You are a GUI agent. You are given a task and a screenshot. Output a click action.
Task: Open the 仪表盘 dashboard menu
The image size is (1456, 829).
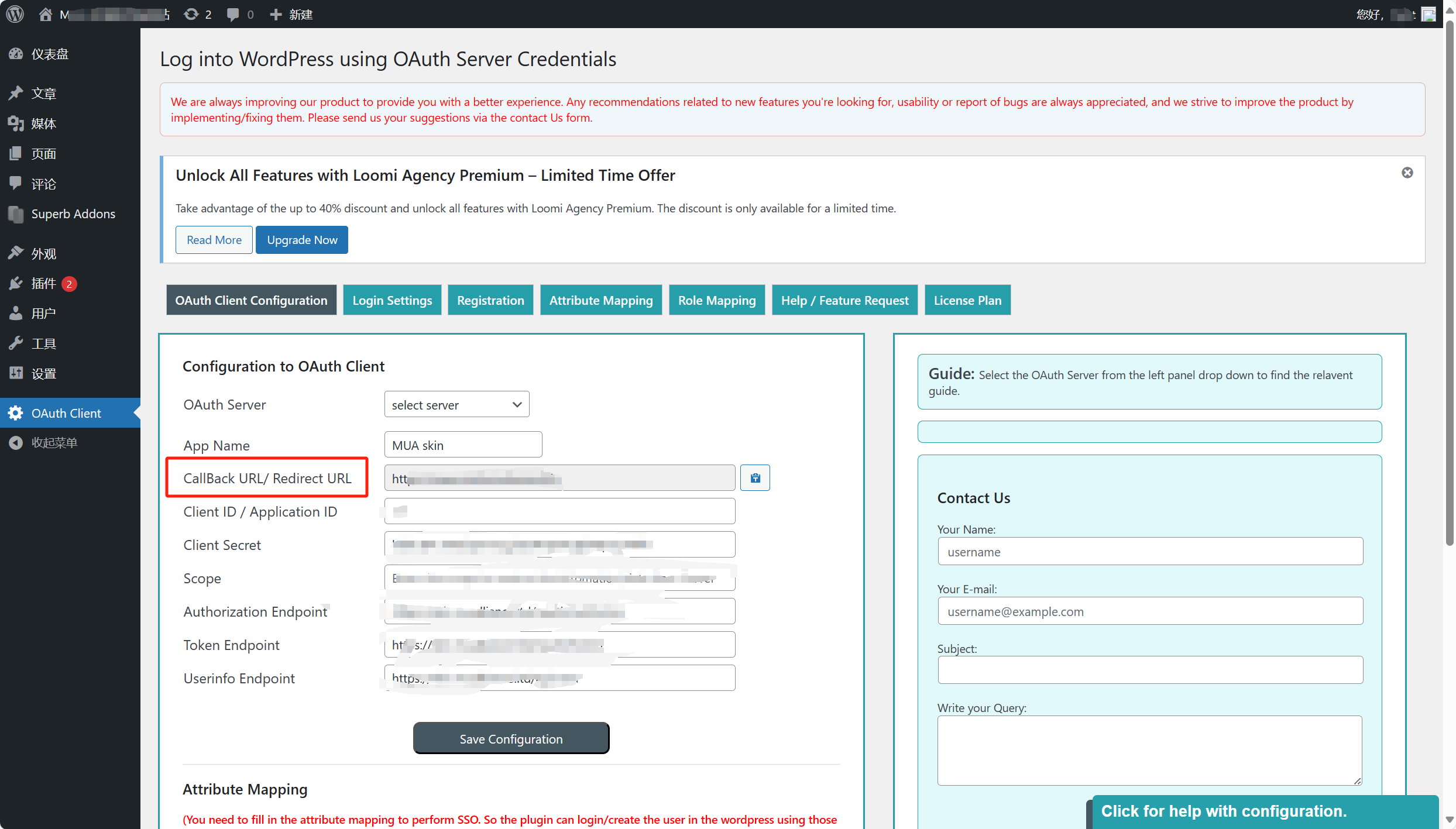tap(70, 54)
